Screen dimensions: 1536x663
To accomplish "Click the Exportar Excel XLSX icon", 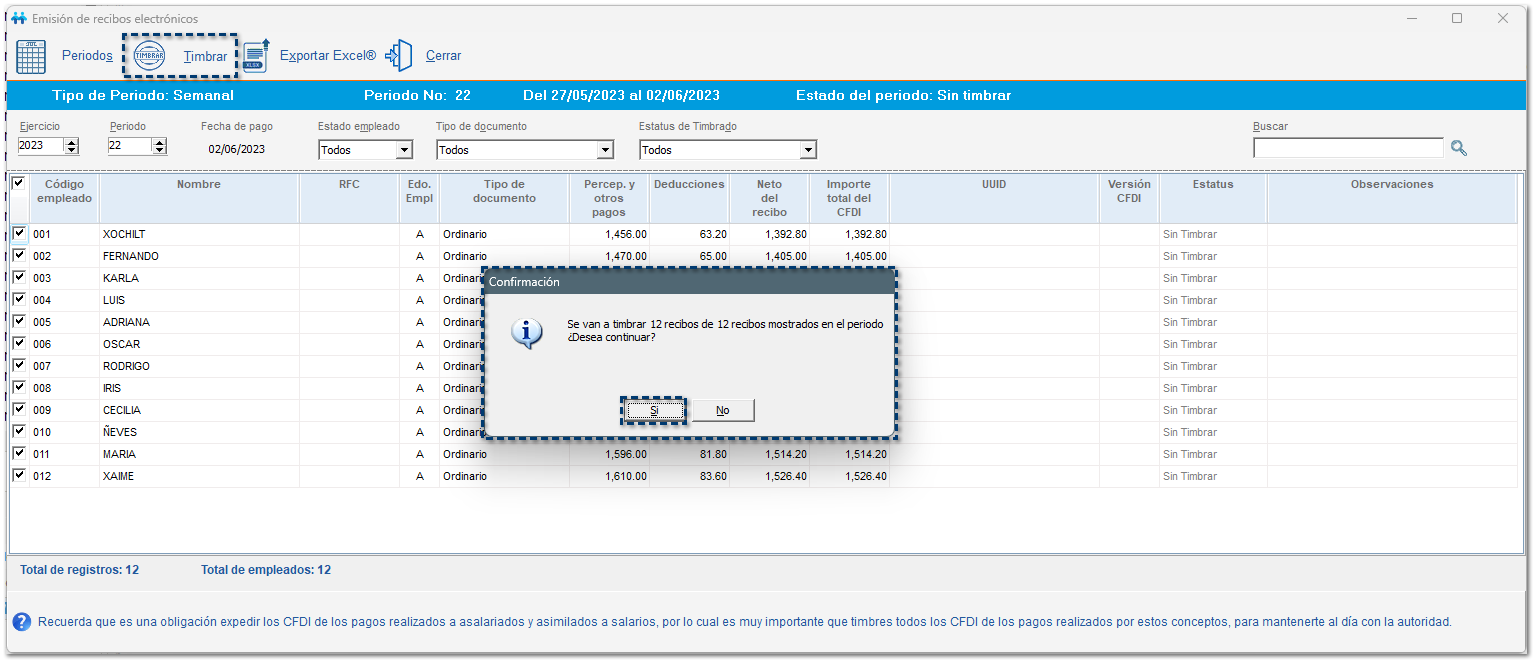I will [257, 56].
